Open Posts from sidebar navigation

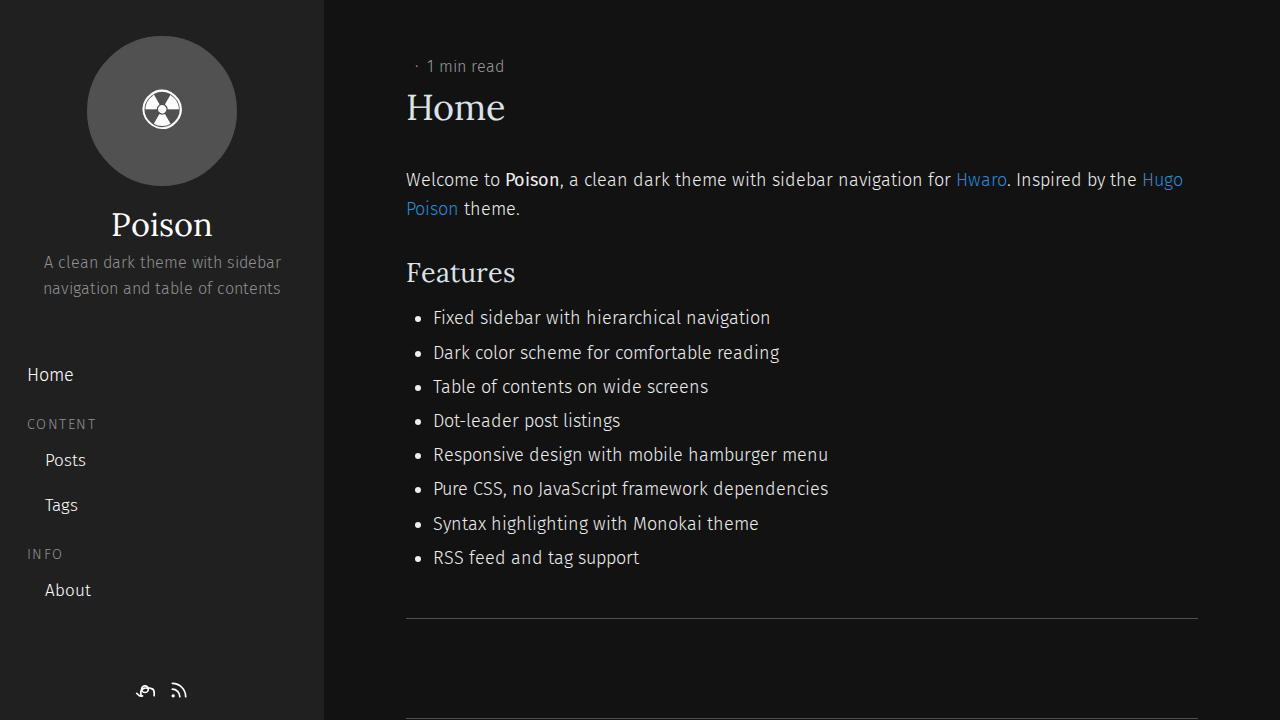coord(65,461)
